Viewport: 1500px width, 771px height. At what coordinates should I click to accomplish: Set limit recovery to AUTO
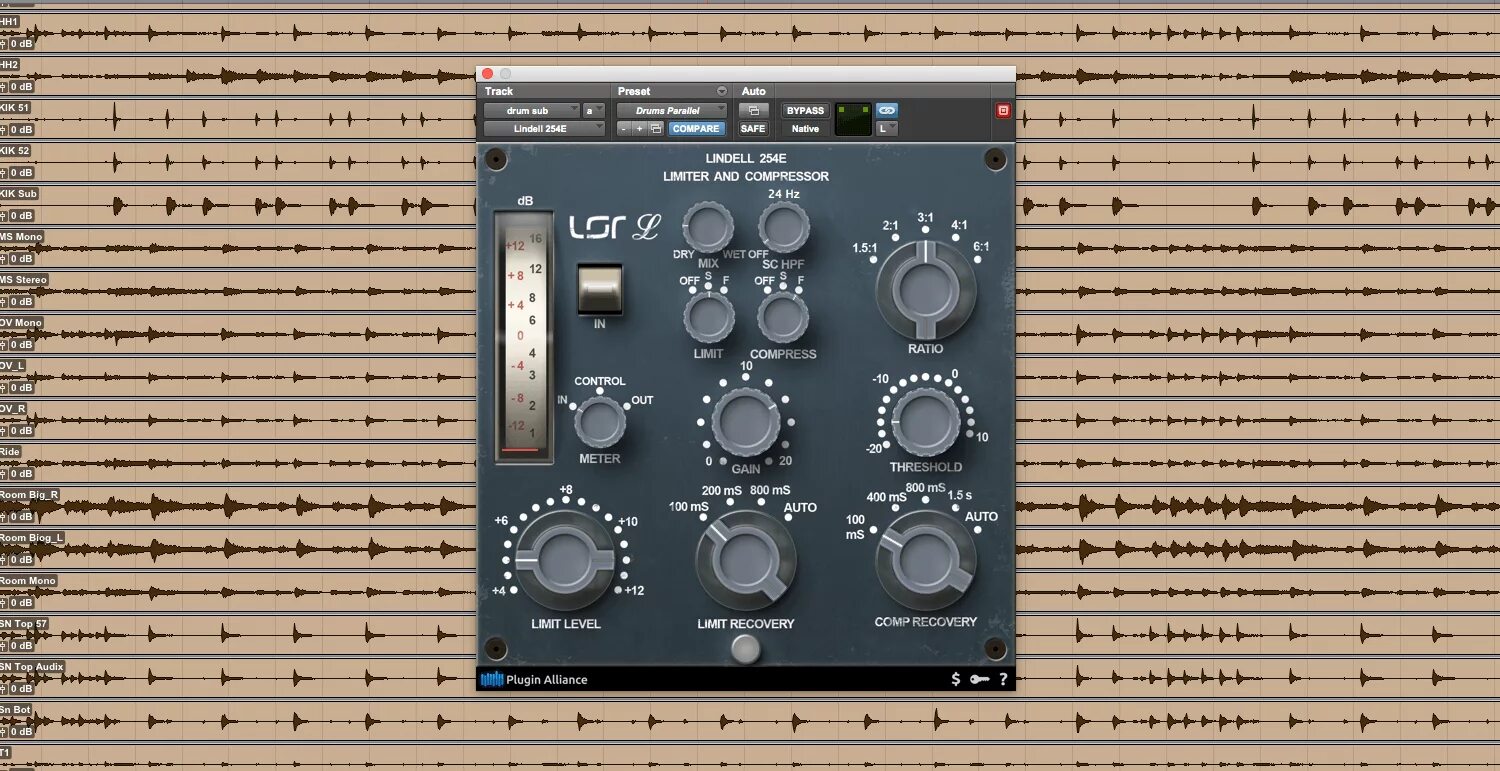pos(800,508)
